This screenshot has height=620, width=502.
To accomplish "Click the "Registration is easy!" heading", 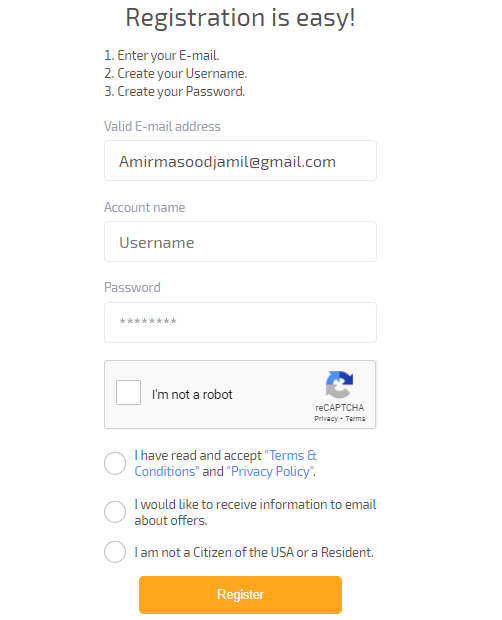I will click(x=240, y=18).
